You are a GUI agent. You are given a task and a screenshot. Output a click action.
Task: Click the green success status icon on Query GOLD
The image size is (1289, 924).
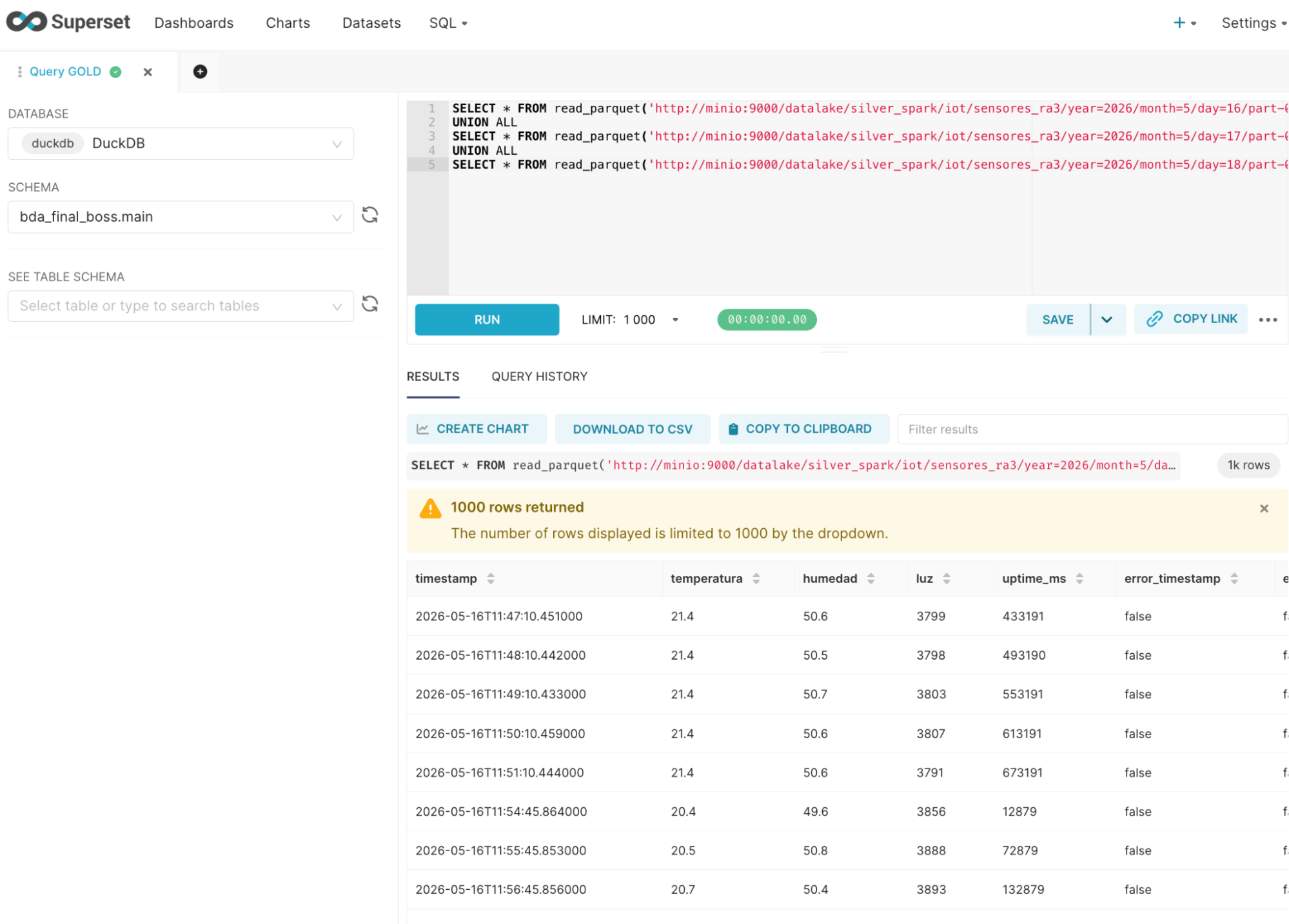[115, 72]
